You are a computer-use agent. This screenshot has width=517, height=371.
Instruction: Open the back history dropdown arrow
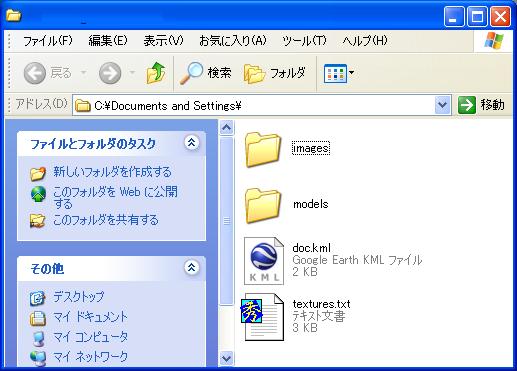click(x=83, y=72)
